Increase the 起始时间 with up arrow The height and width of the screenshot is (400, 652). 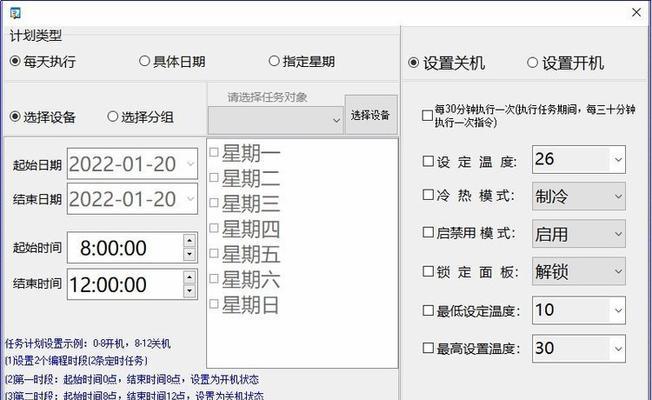click(190, 241)
